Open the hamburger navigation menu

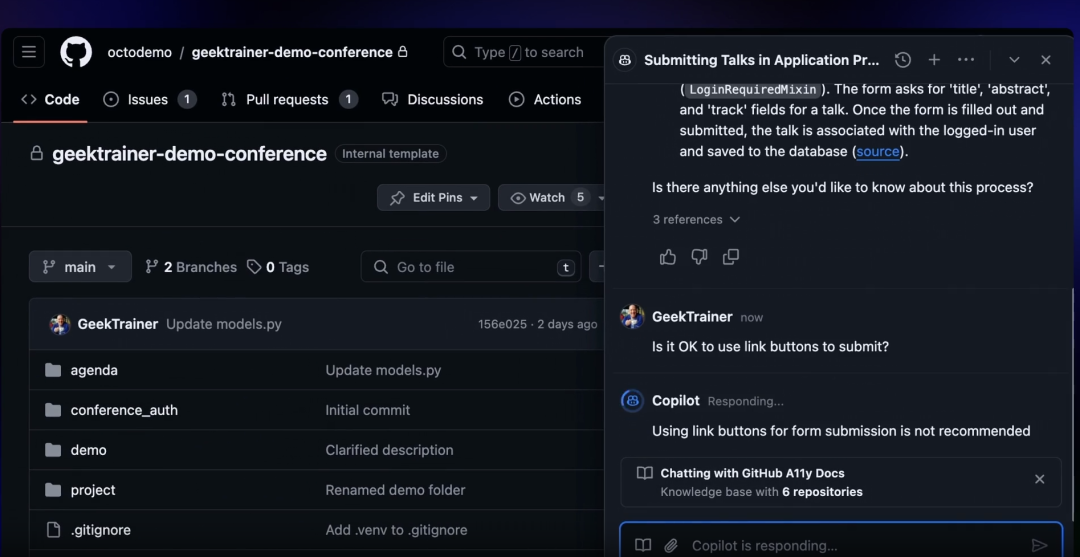[x=29, y=52]
